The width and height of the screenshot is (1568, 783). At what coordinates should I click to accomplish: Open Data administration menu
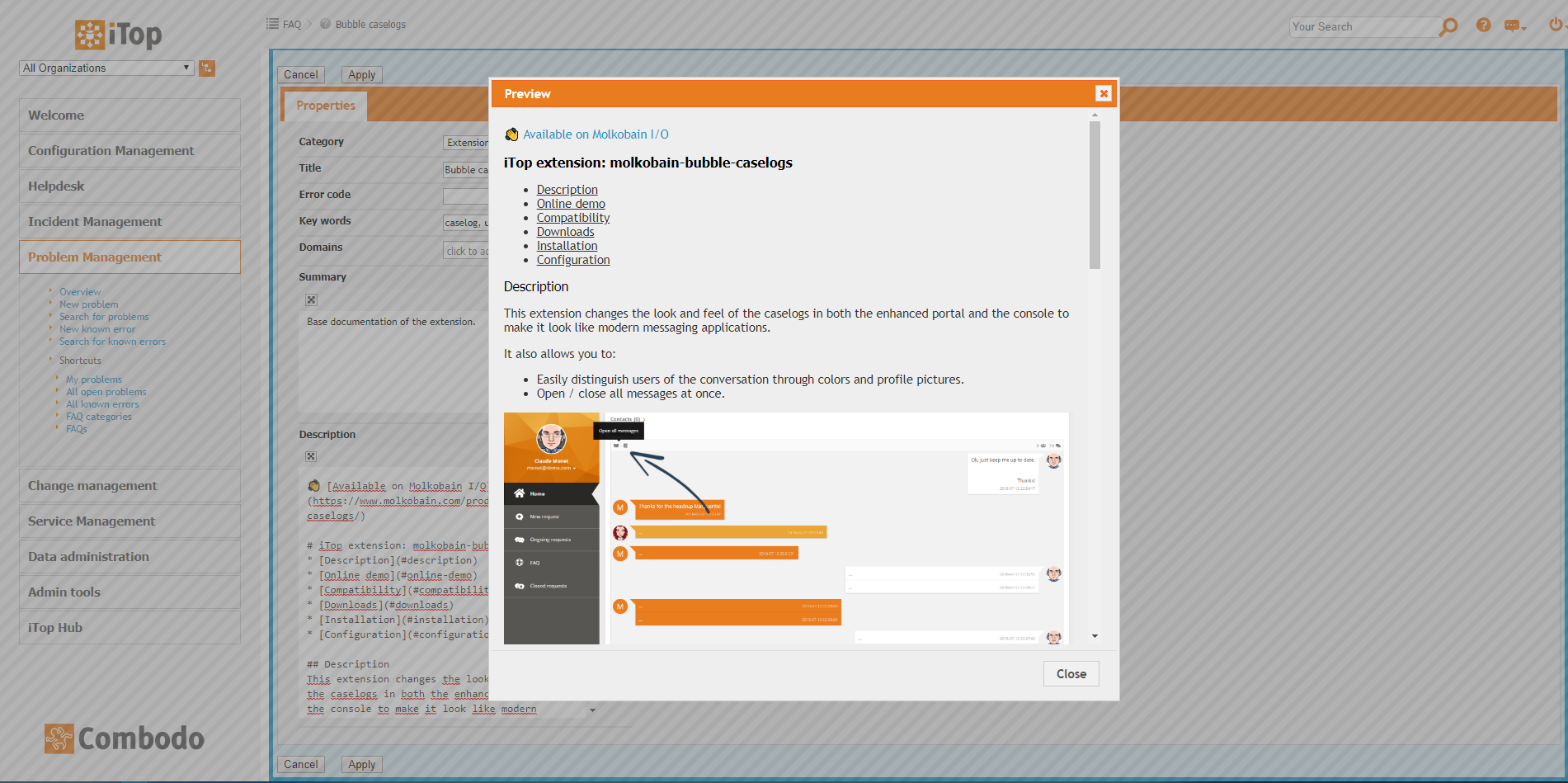(129, 557)
